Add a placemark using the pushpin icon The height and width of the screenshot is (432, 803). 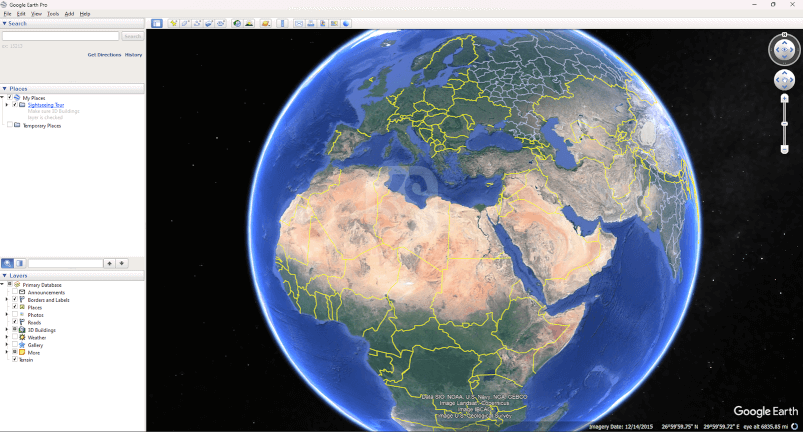(x=174, y=24)
